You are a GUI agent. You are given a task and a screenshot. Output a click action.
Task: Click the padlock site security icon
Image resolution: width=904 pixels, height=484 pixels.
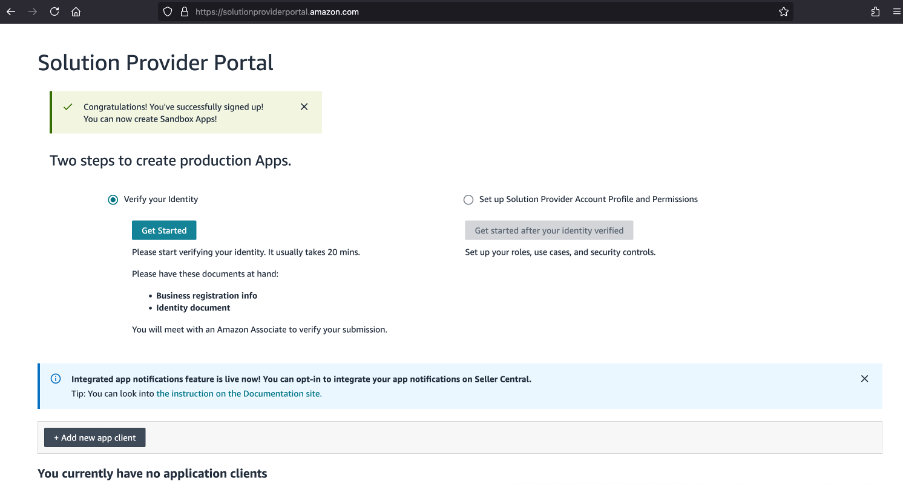184,12
